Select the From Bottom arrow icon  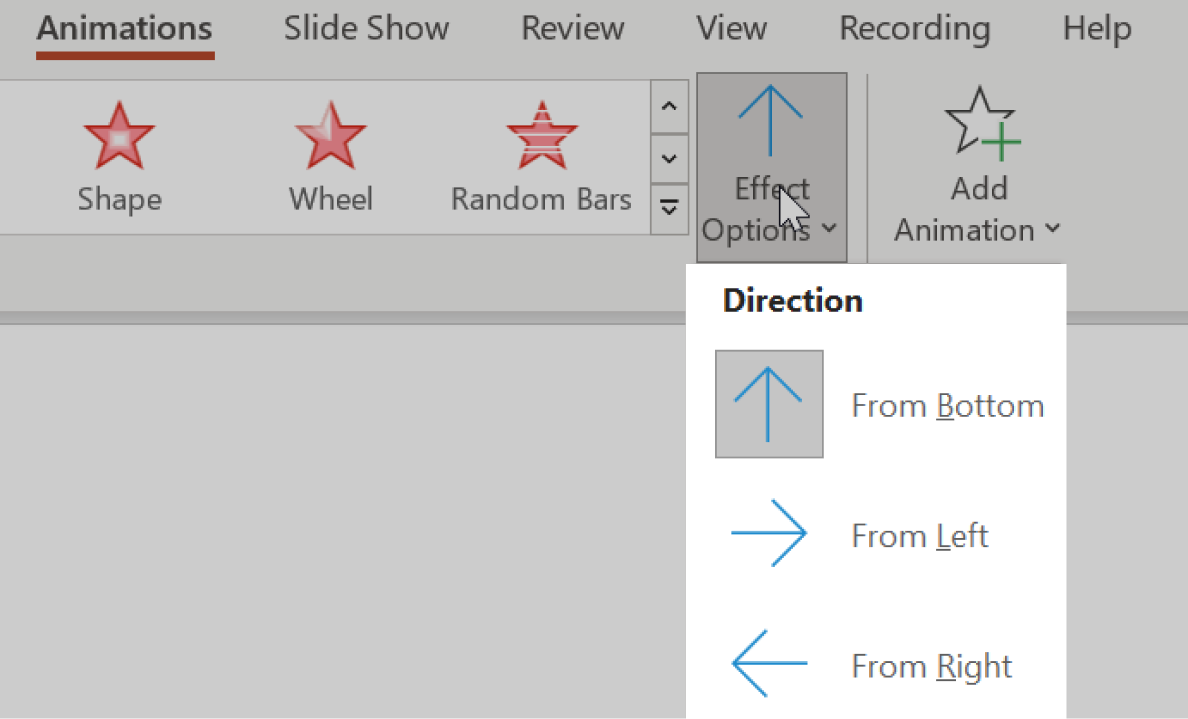[x=768, y=404]
